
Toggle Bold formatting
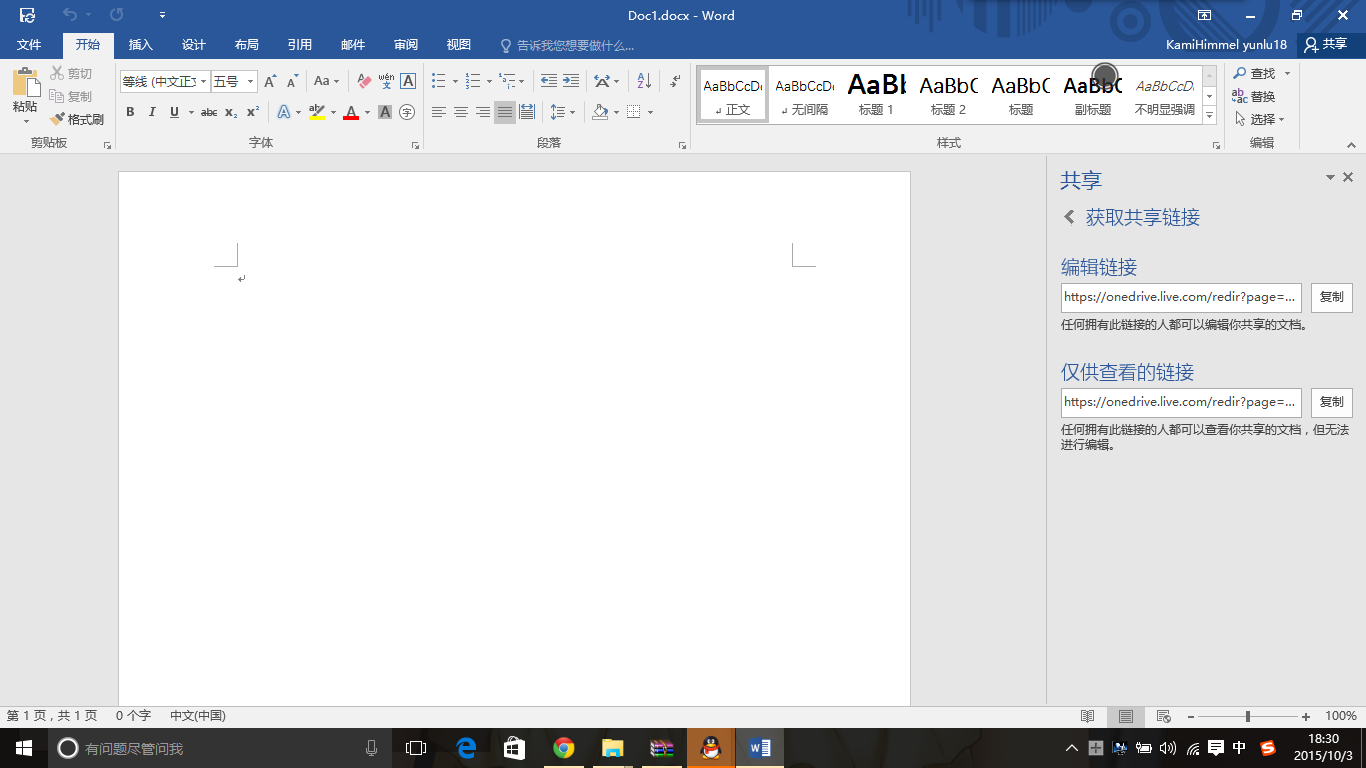pos(130,112)
